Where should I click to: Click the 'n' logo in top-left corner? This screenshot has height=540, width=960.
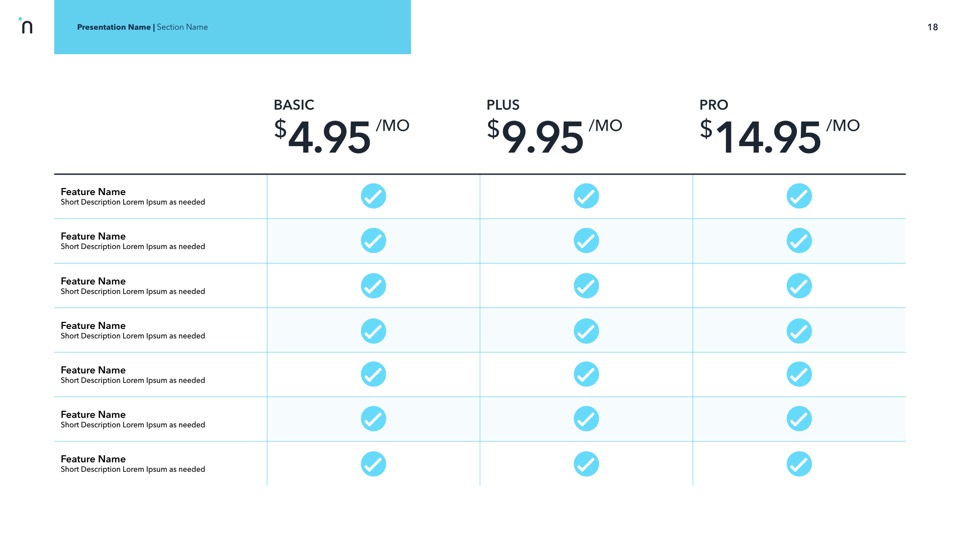tap(26, 26)
